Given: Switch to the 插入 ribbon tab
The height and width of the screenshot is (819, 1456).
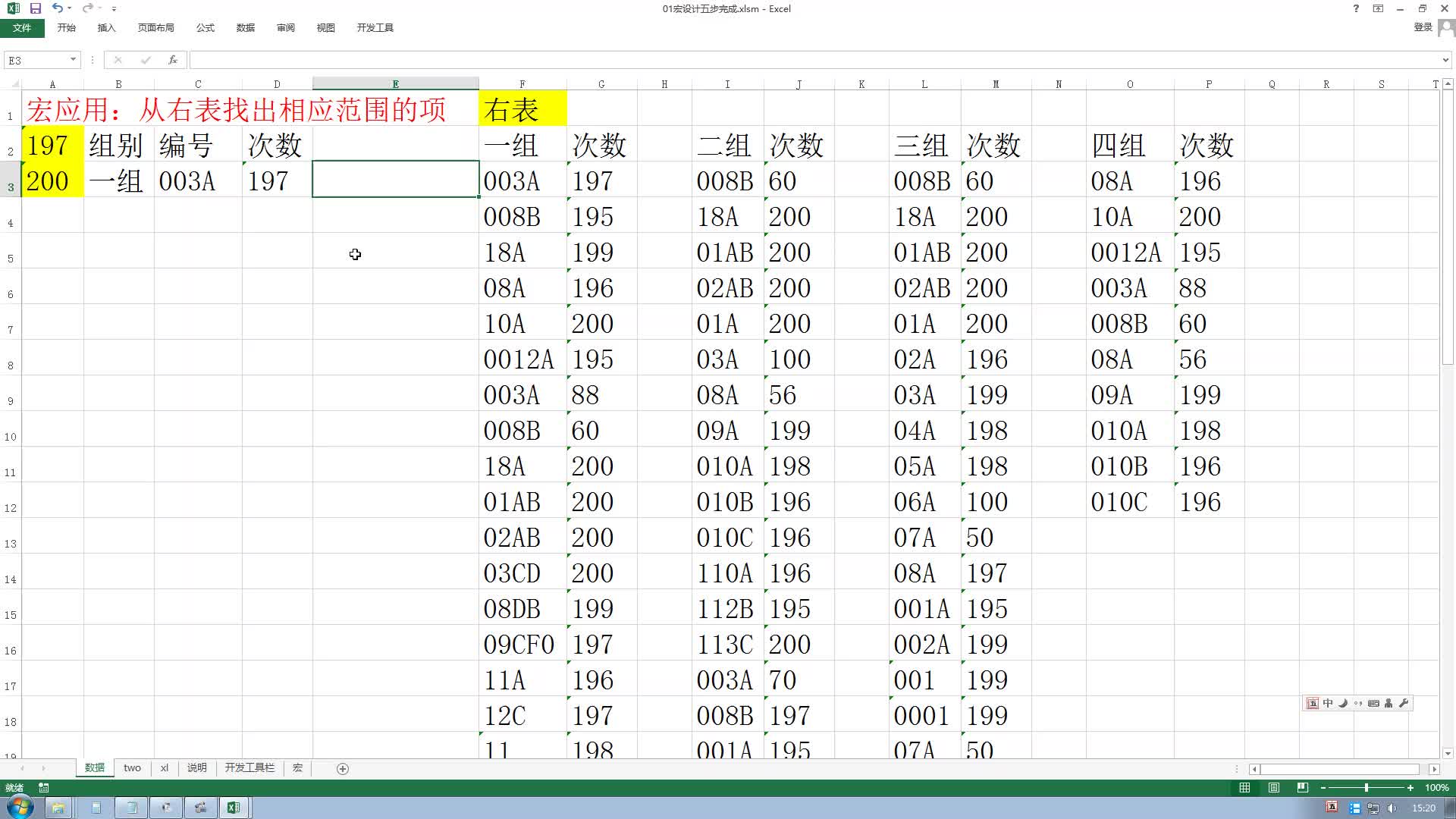Looking at the screenshot, I should point(107,28).
